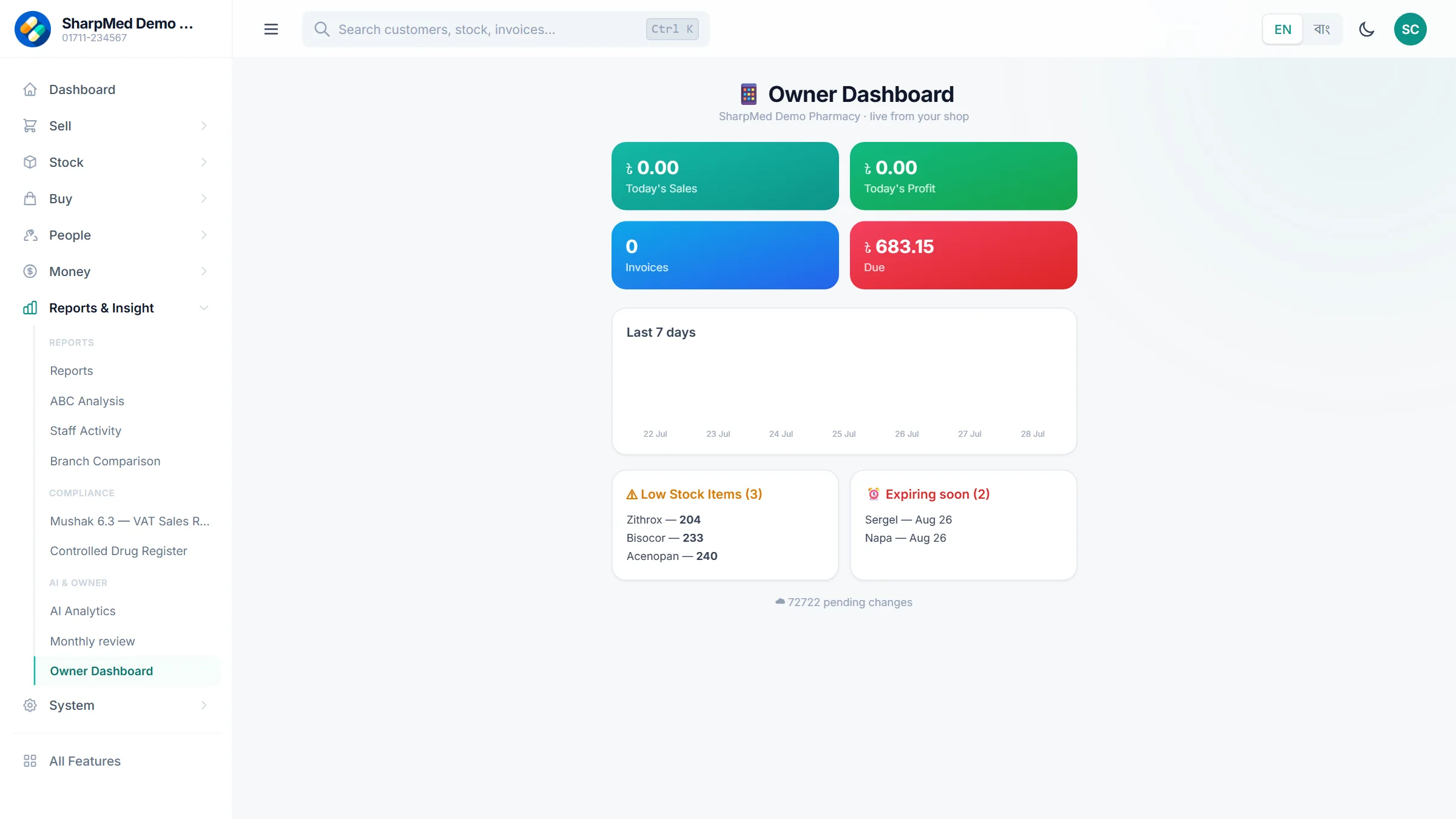Viewport: 1456px width, 819px height.
Task: Click the search magnifier icon
Action: (322, 29)
